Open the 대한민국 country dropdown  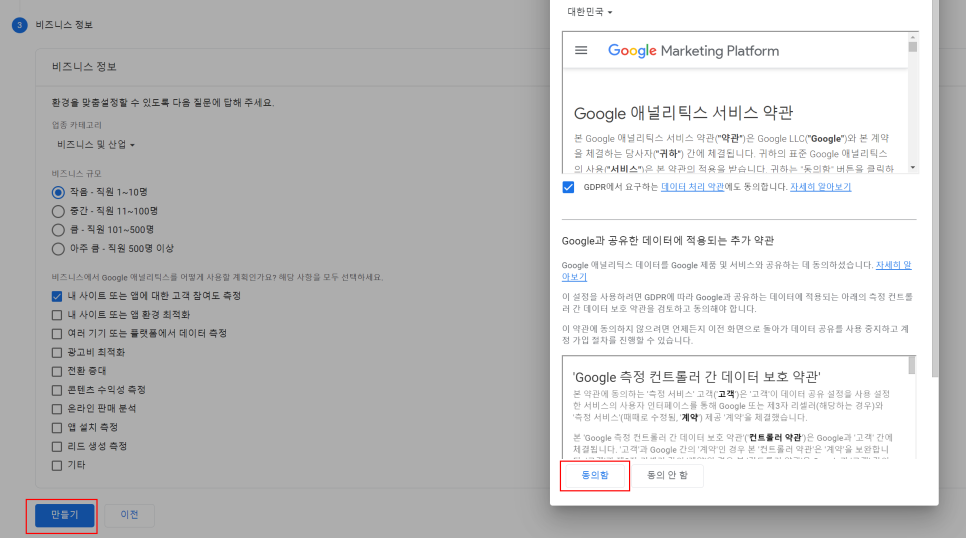pyautogui.click(x=590, y=12)
